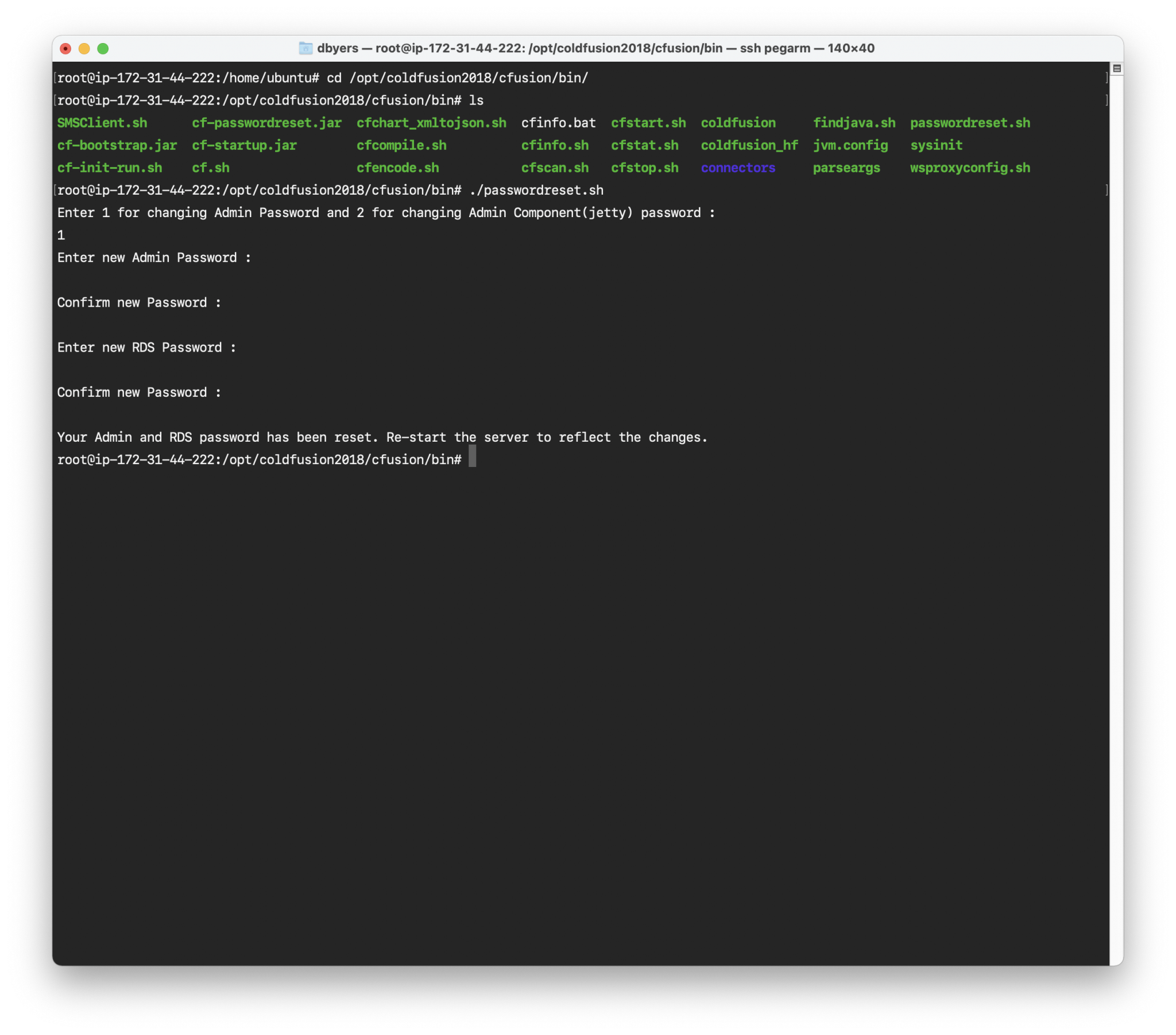The width and height of the screenshot is (1176, 1035).
Task: Click the jvm.config file name
Action: 850,145
